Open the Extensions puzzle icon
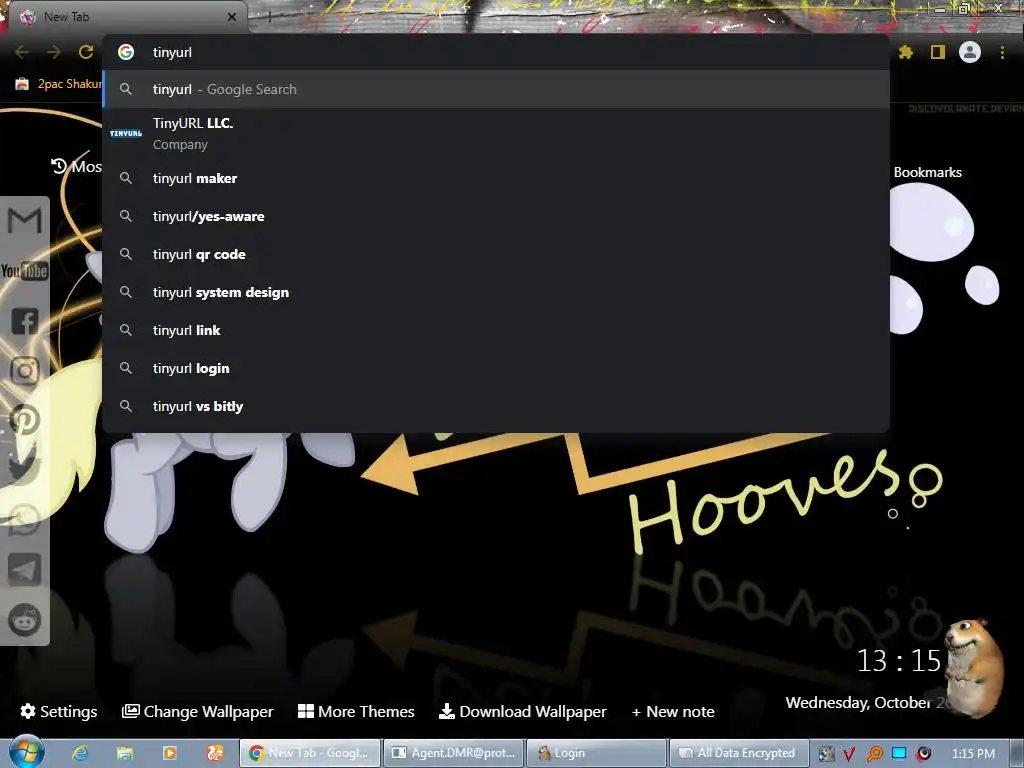The width and height of the screenshot is (1024, 768). click(906, 52)
